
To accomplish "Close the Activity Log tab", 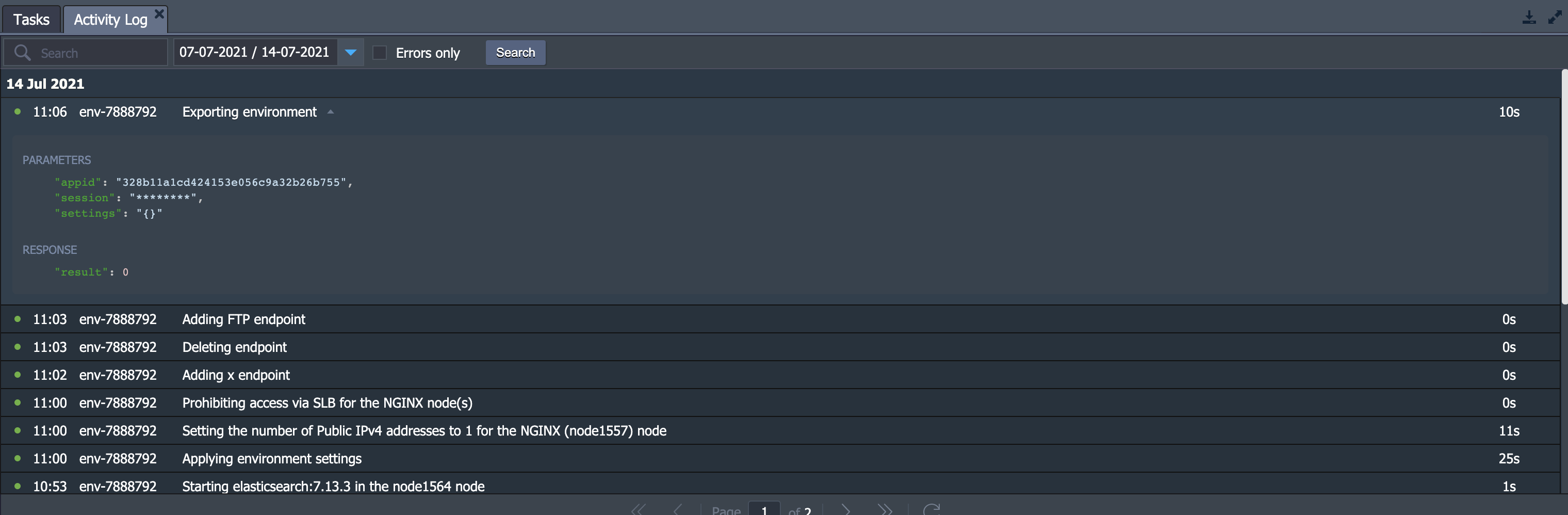I will click(159, 13).
